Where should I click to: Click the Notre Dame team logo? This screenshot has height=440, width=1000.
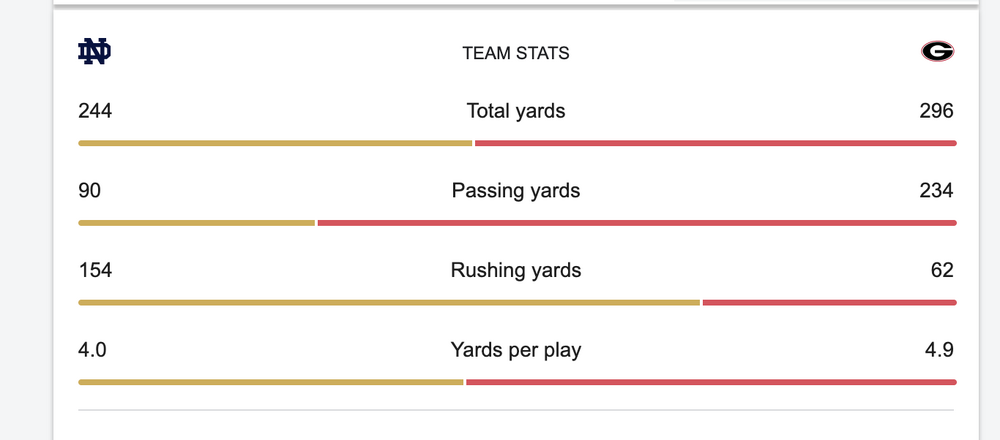[x=94, y=52]
